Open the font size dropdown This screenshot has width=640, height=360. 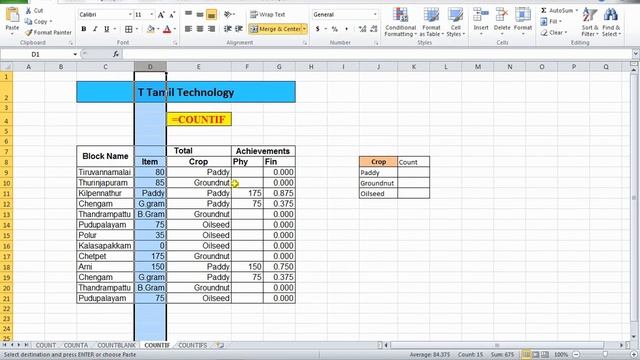[x=151, y=15]
